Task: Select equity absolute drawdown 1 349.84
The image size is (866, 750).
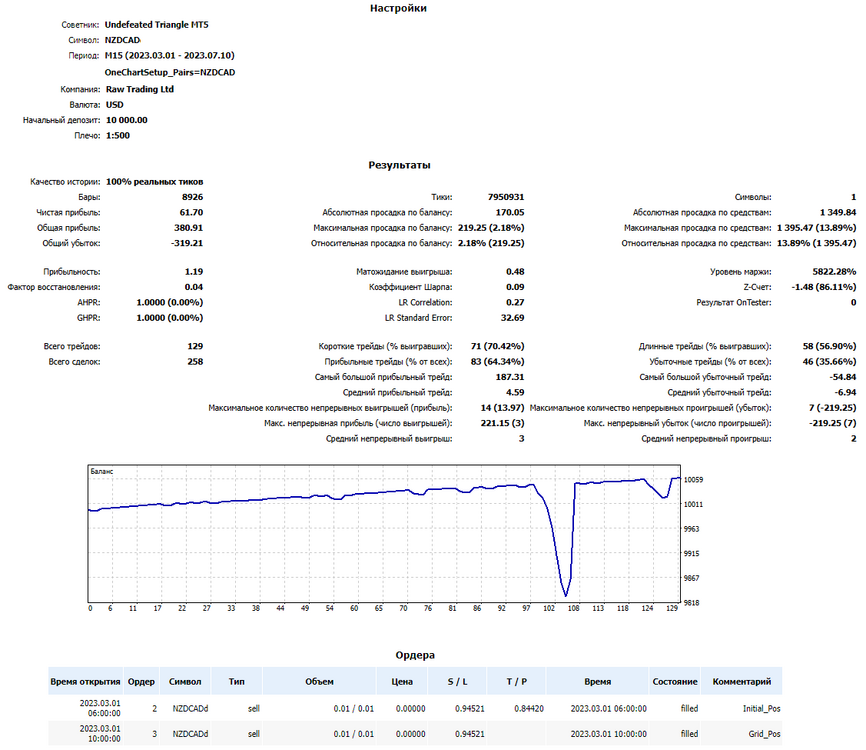Action: [x=838, y=213]
